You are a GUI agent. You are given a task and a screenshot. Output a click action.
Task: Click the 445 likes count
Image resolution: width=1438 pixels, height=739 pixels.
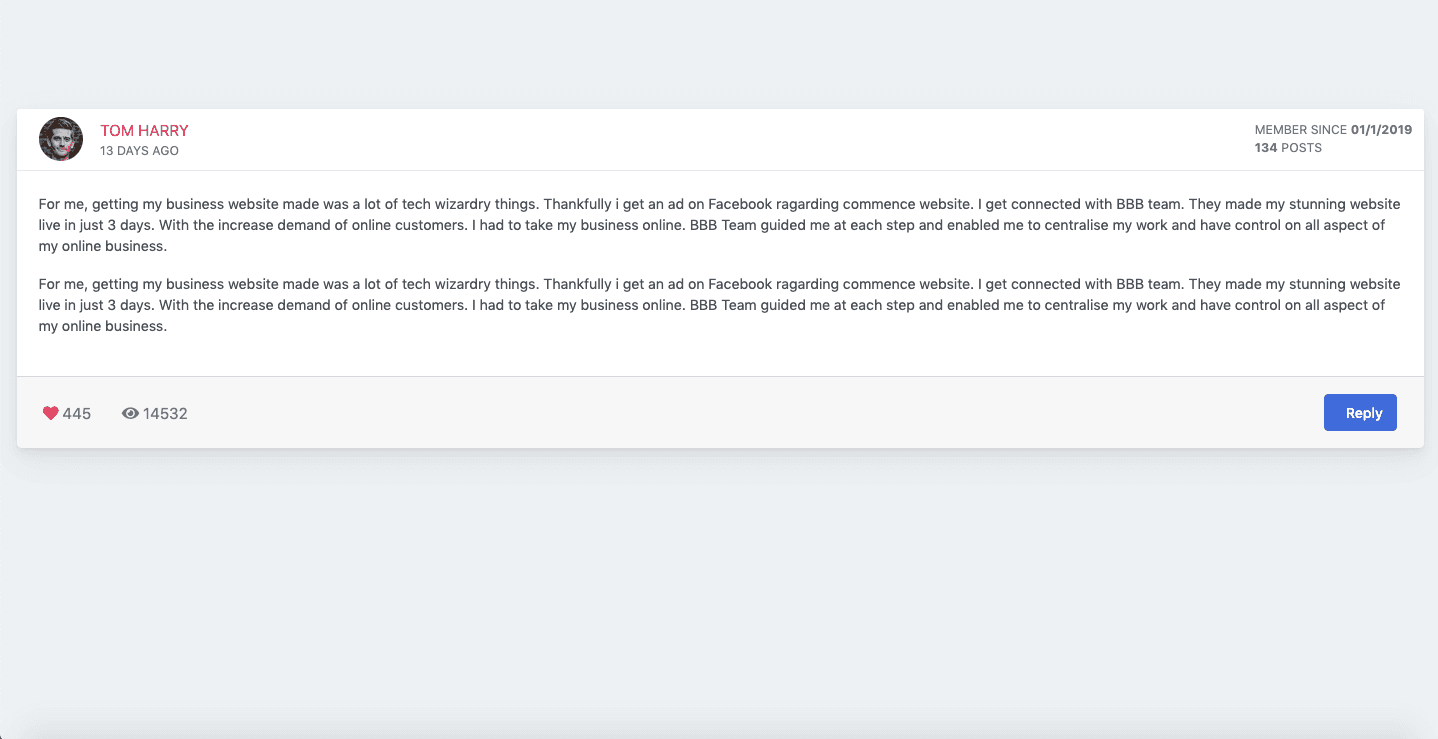pos(77,413)
